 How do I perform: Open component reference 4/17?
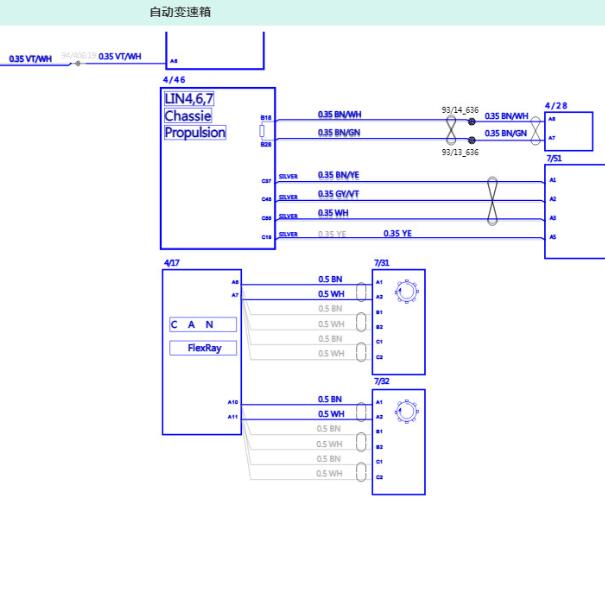172,263
